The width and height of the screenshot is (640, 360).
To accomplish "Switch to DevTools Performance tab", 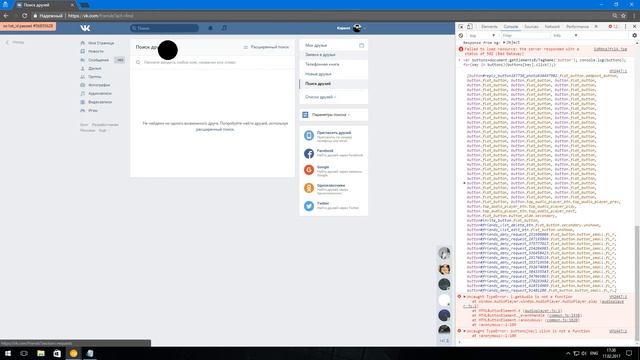I will [x=577, y=27].
